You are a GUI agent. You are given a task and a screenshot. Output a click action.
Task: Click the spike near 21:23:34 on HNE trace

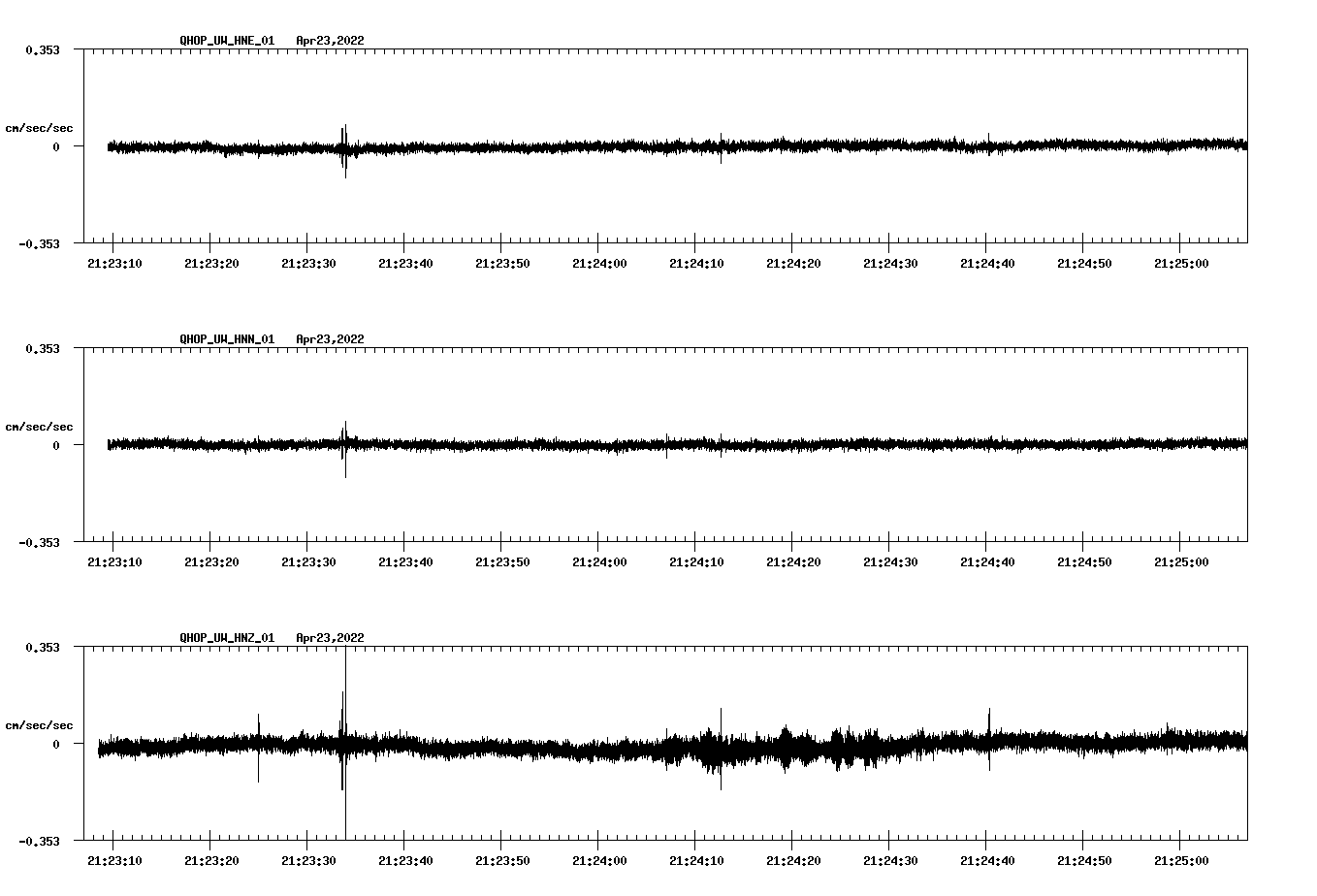pyautogui.click(x=344, y=151)
